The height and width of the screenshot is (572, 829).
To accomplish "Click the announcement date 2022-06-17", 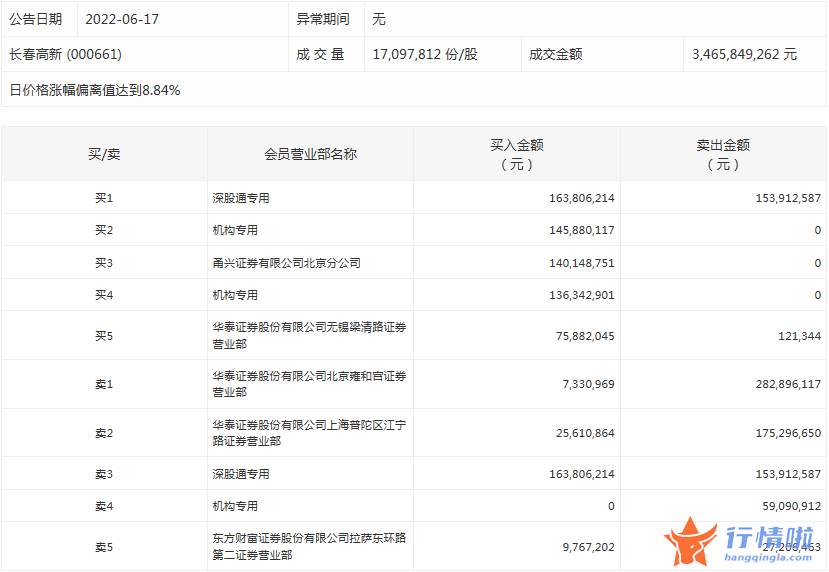I will pyautogui.click(x=122, y=19).
